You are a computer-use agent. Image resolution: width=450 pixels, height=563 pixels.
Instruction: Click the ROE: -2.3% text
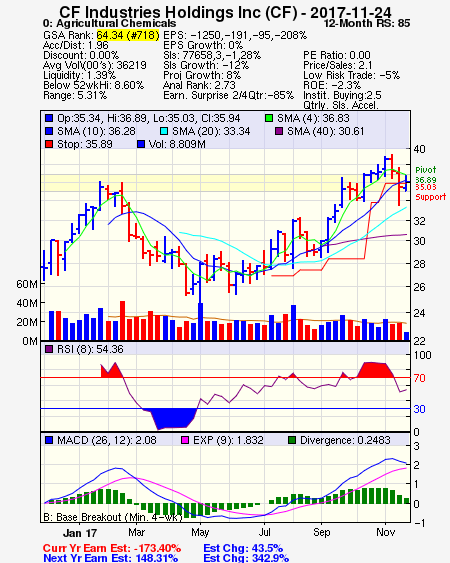point(332,85)
